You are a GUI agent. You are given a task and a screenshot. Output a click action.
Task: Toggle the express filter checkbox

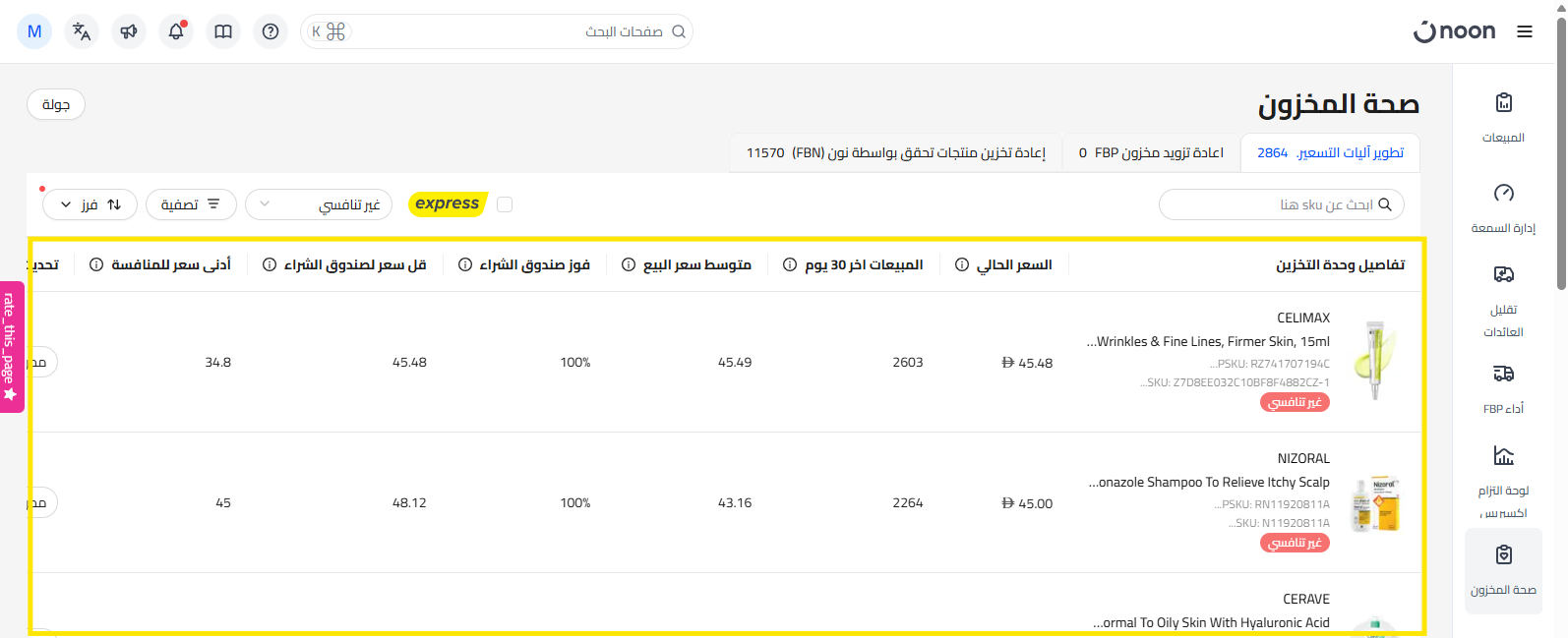coord(505,204)
